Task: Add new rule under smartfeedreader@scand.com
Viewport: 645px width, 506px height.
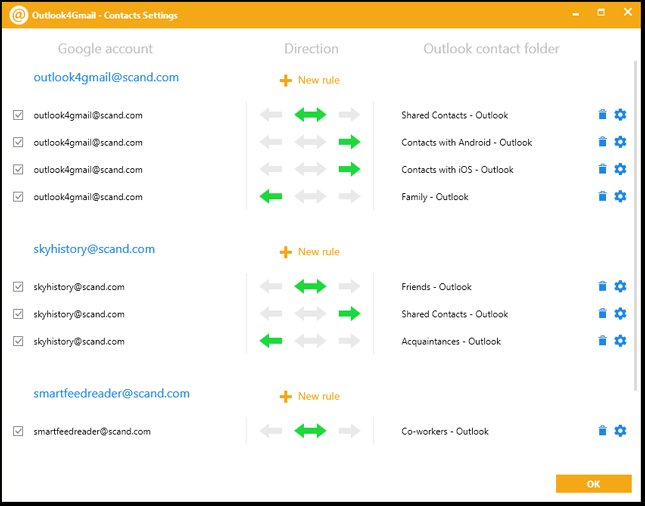Action: tap(310, 396)
